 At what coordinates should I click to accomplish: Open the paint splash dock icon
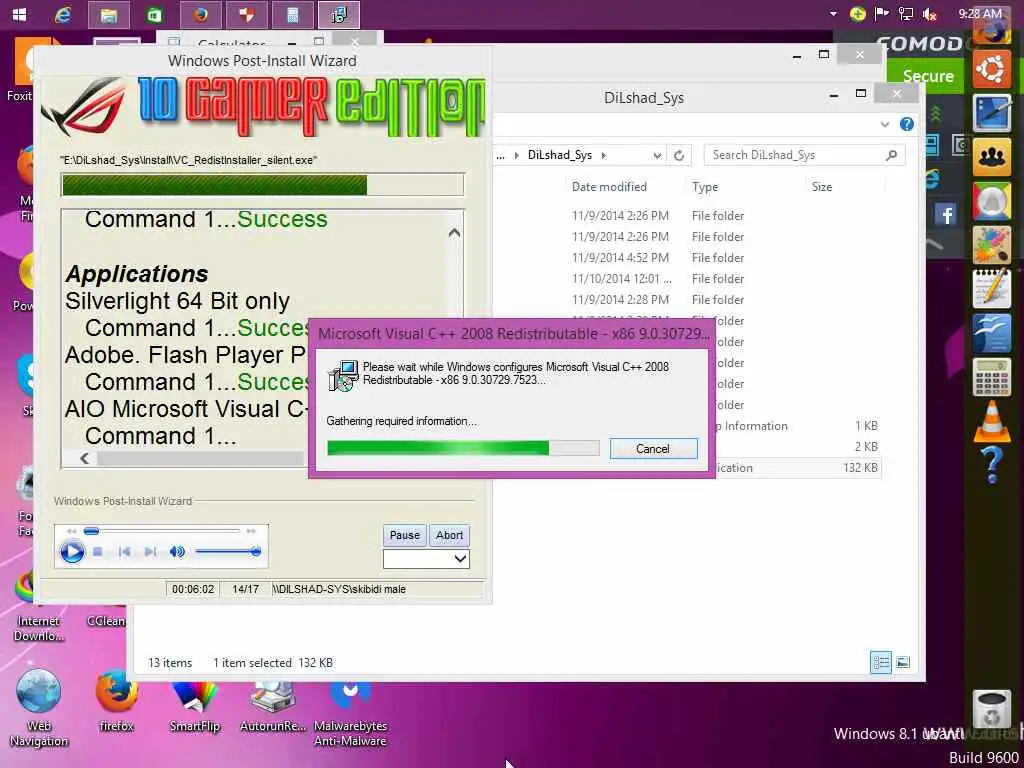point(991,244)
